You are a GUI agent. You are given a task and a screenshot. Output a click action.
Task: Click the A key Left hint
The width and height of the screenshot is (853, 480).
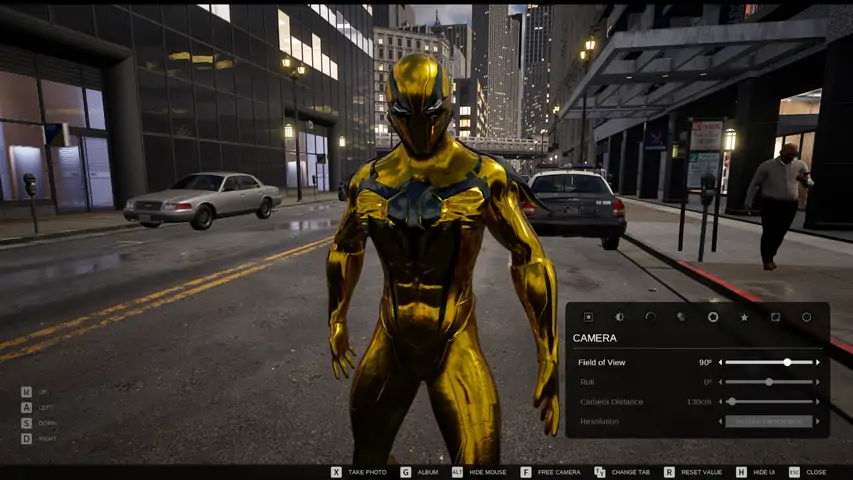pyautogui.click(x=26, y=407)
